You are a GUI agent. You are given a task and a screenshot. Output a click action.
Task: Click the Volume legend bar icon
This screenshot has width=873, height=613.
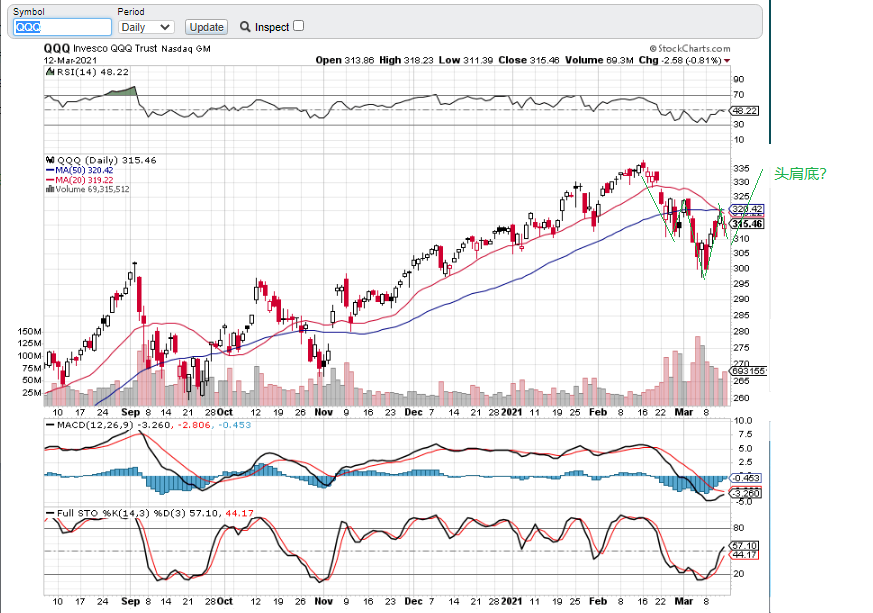coord(50,189)
